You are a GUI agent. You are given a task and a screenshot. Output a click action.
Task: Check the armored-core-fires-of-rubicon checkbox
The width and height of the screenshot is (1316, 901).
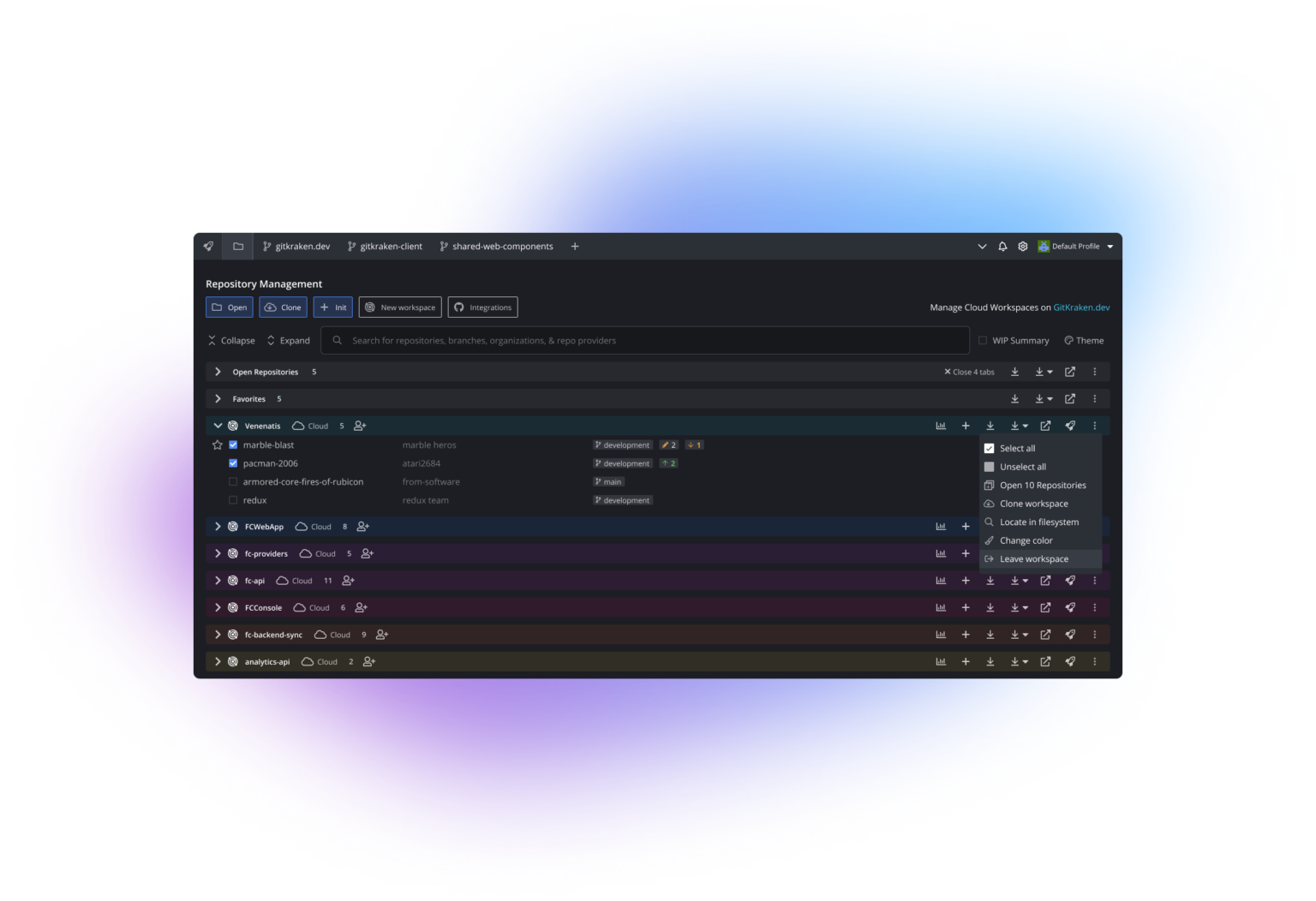click(233, 482)
